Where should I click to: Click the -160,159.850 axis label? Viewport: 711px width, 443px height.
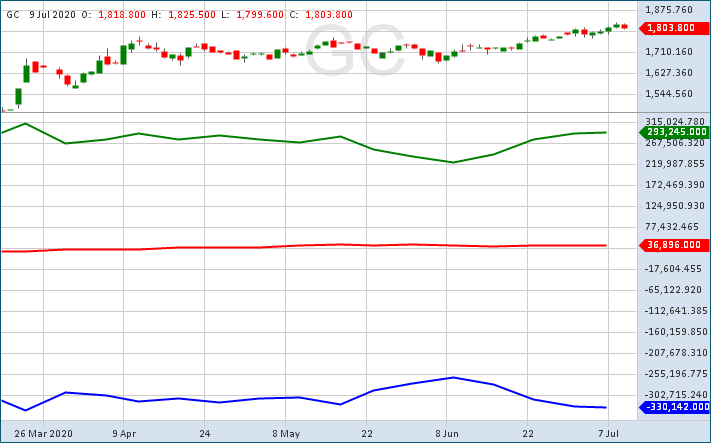click(x=676, y=332)
